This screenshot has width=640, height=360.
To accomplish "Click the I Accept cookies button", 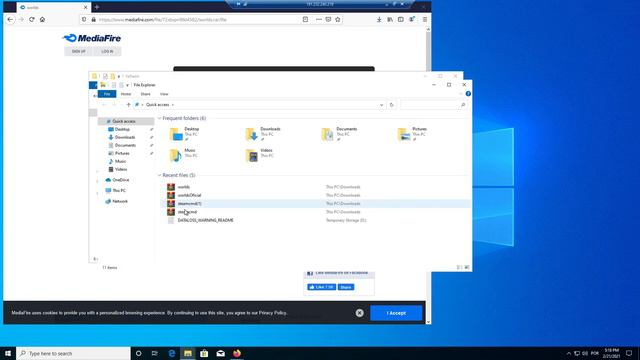I will pyautogui.click(x=396, y=313).
